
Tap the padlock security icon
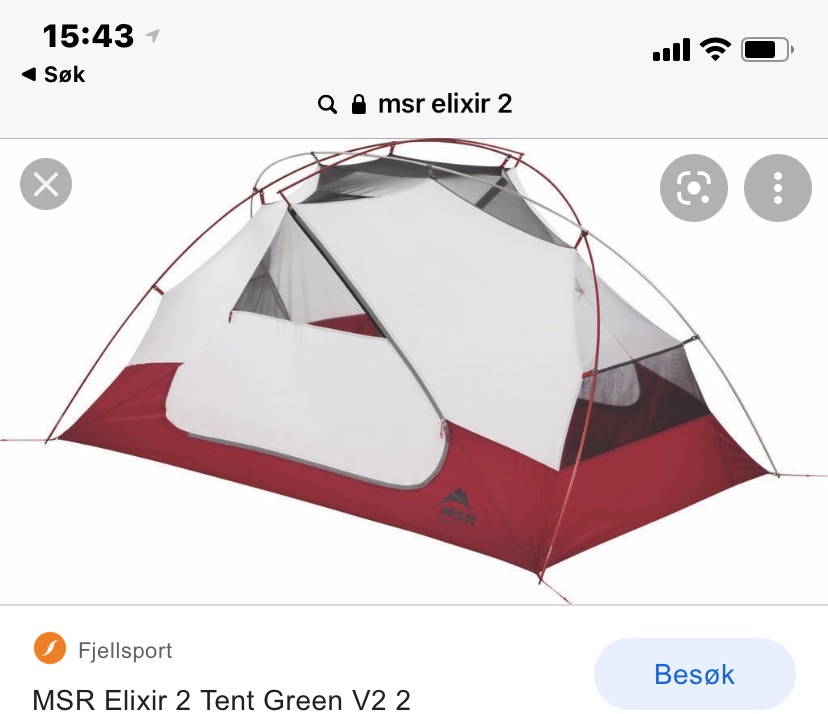[x=359, y=104]
